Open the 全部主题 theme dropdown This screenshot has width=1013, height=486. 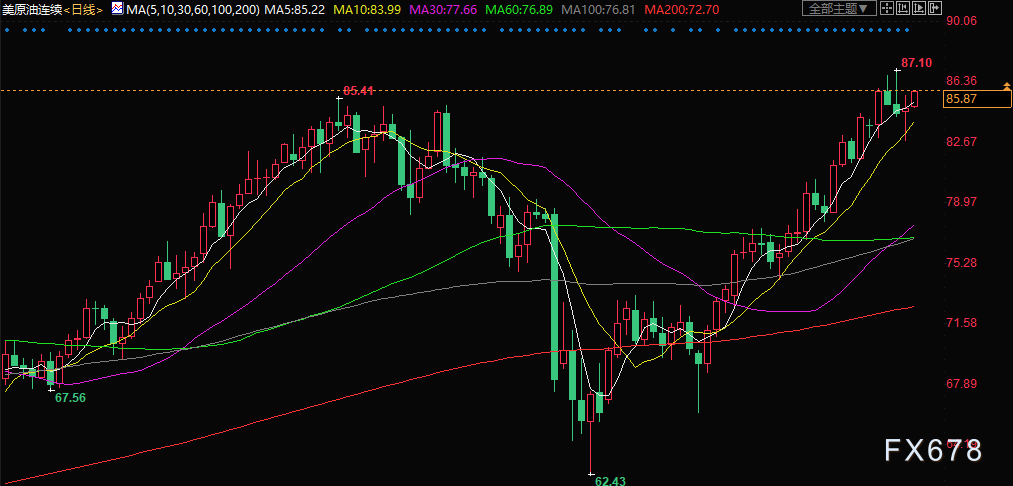coord(840,8)
